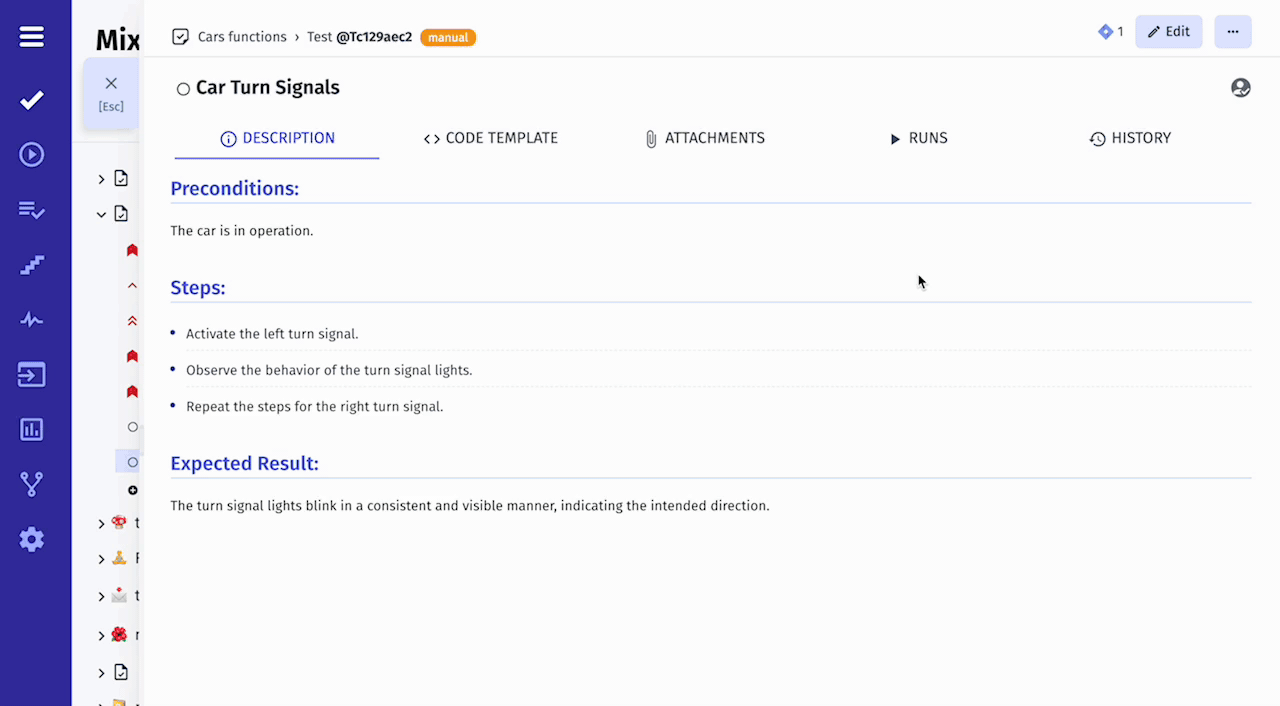The image size is (1280, 706).
Task: Open the Branches fork icon in sidebar
Action: click(32, 484)
